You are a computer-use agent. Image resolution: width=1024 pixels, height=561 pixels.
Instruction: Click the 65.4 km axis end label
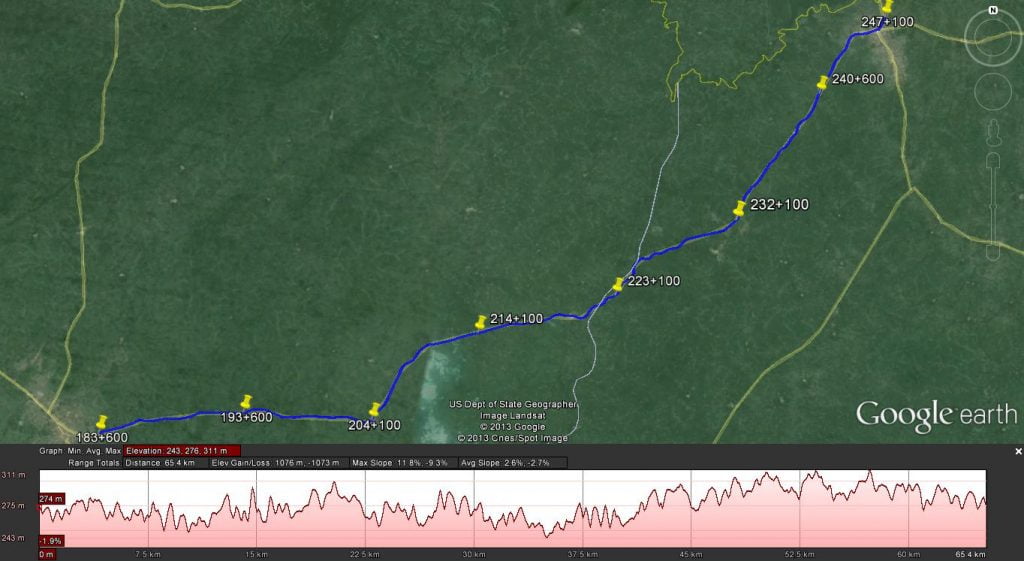click(x=970, y=554)
